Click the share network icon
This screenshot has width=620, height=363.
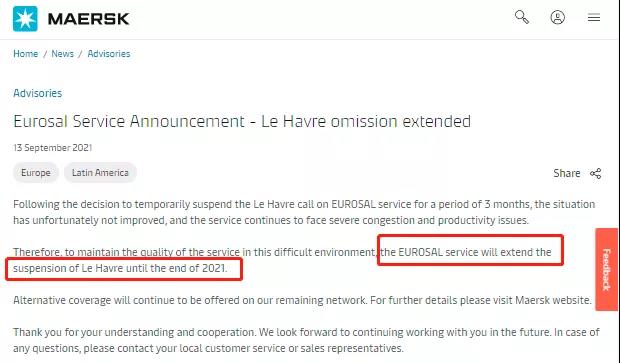pyautogui.click(x=595, y=173)
